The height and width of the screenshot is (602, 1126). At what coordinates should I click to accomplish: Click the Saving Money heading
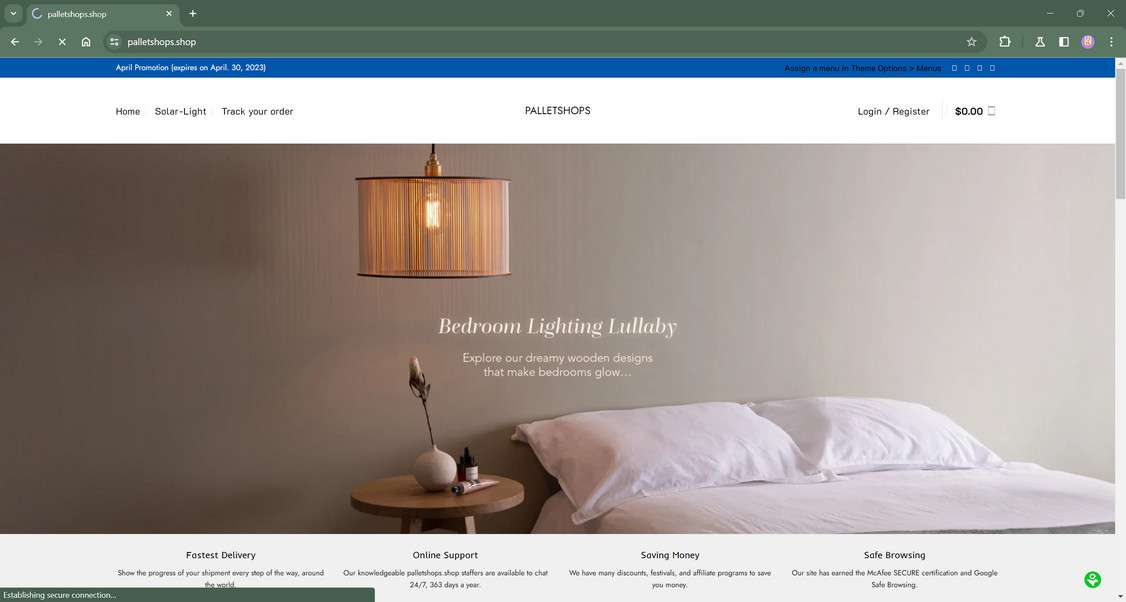(670, 555)
